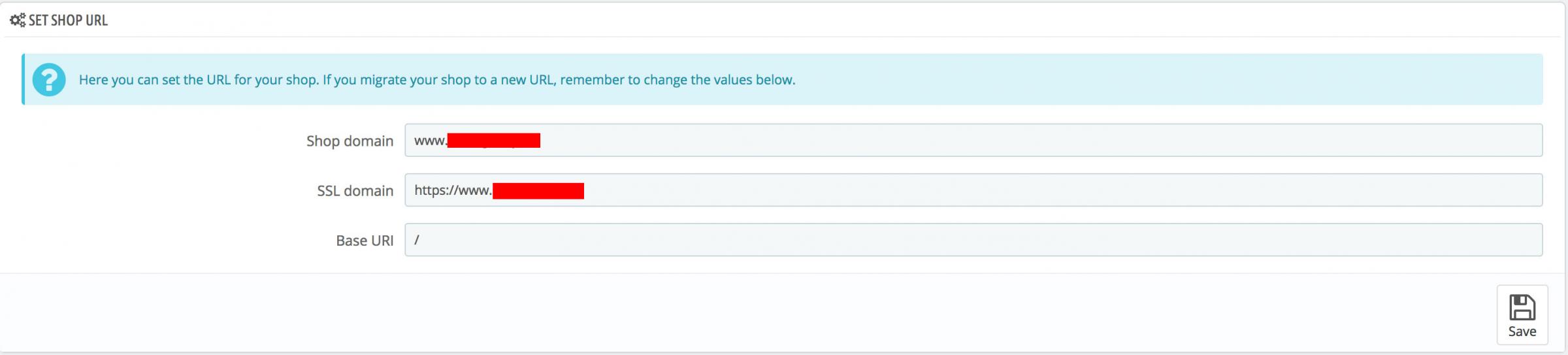The image size is (1568, 355).
Task: Click the red redacted block in SSL domain
Action: pos(538,190)
